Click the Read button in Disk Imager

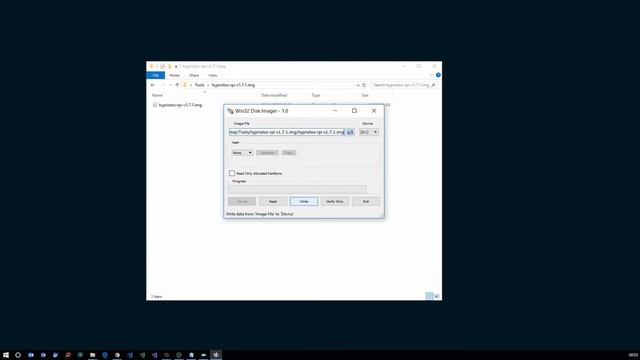pos(273,201)
